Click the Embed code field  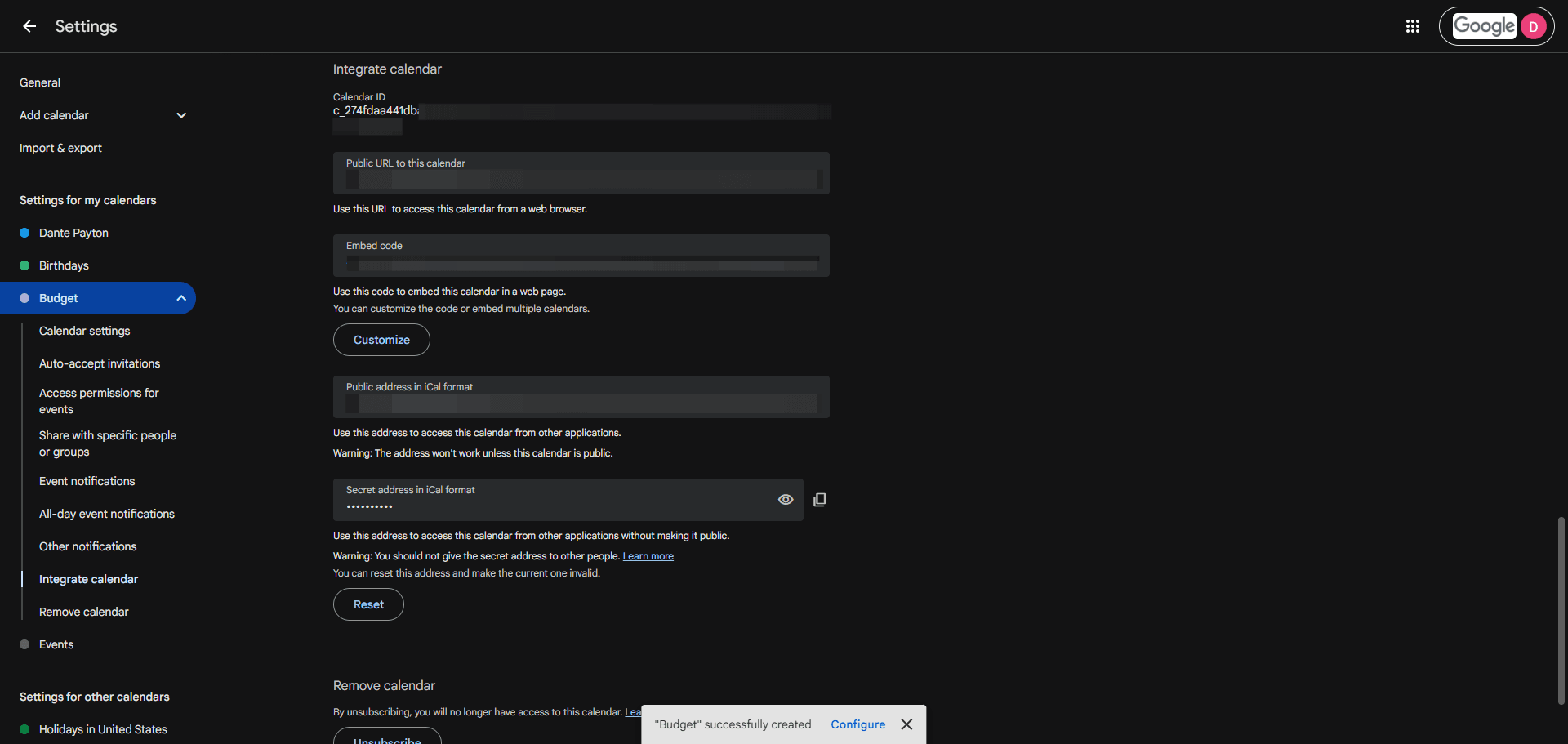click(581, 256)
